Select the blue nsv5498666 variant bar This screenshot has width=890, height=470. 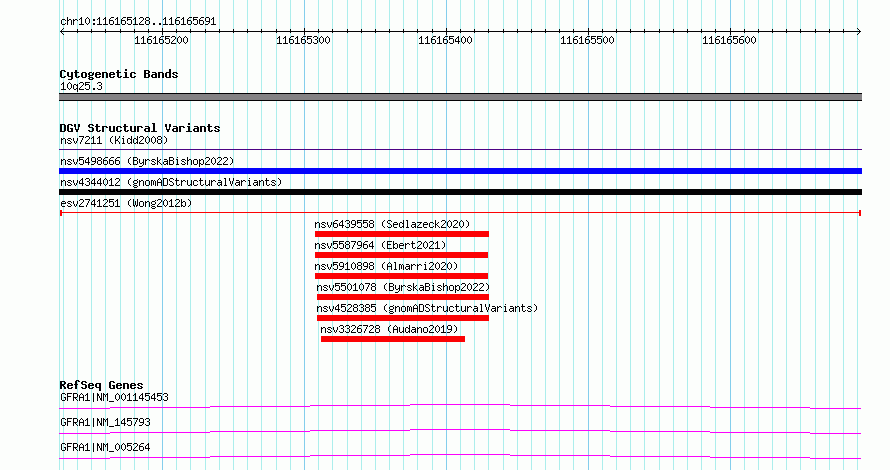(460, 171)
